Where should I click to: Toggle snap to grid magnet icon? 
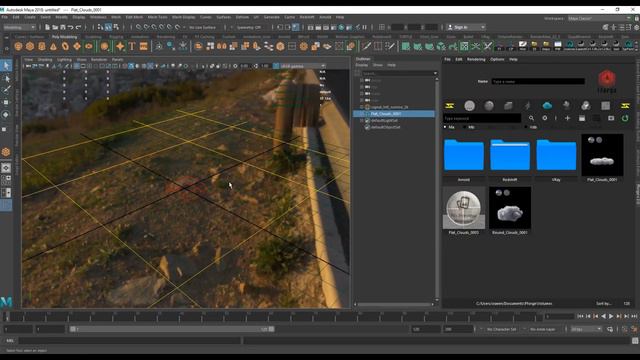138,27
